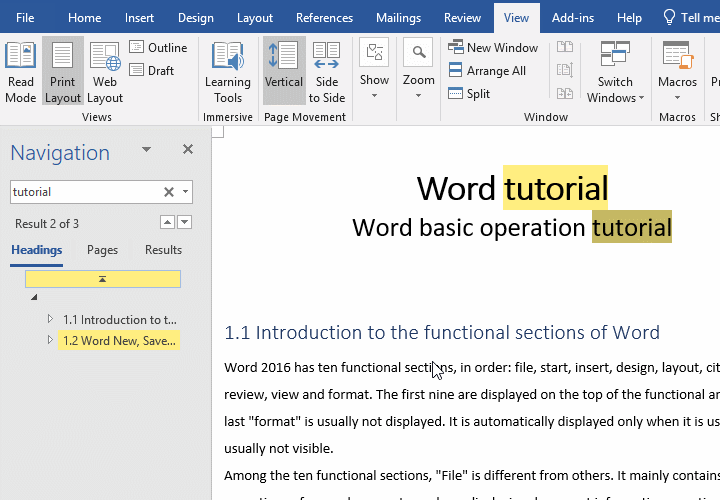Select Print Layout view

pos(63,71)
